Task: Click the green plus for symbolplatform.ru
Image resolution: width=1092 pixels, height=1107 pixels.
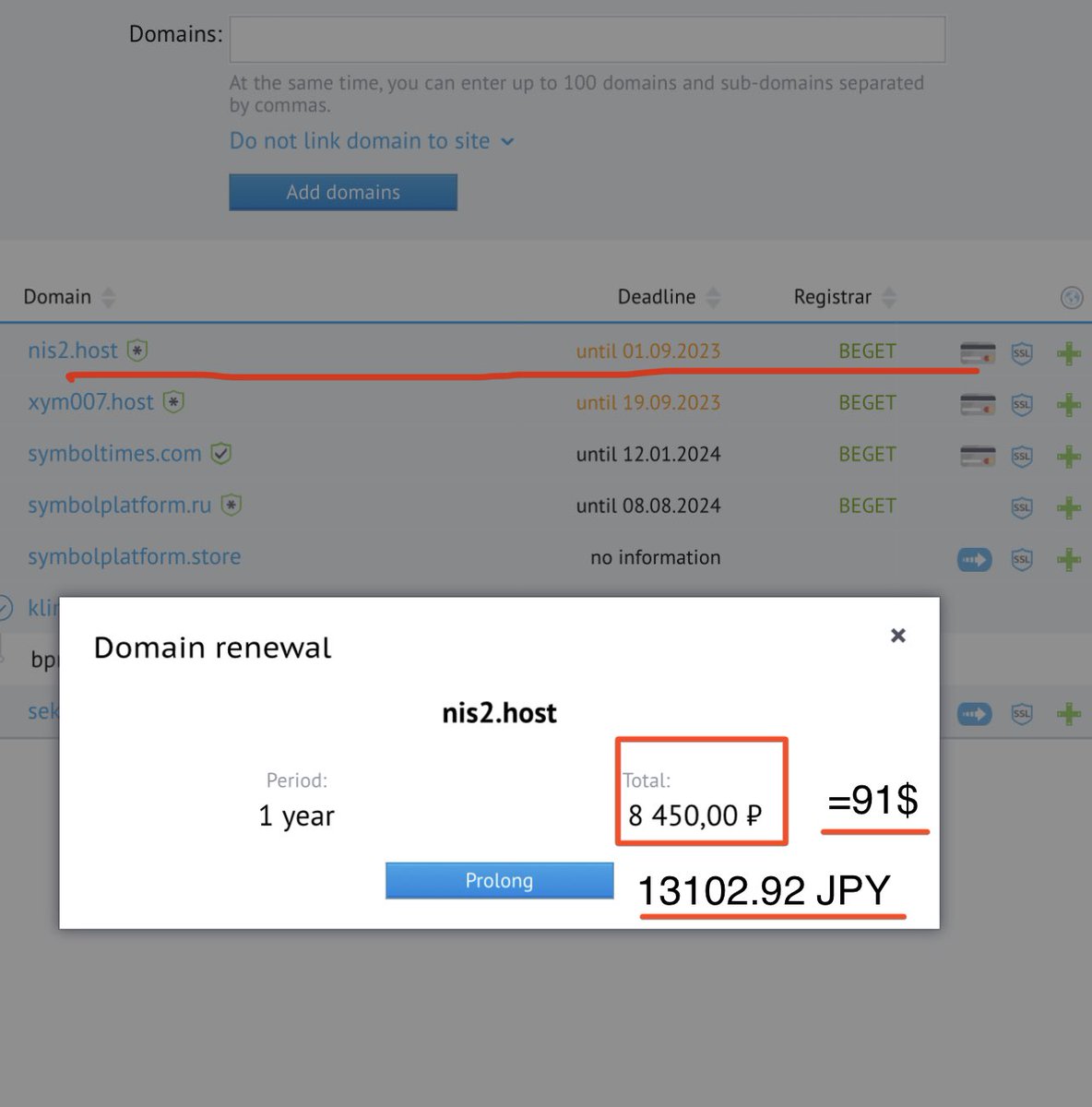Action: coord(1069,507)
